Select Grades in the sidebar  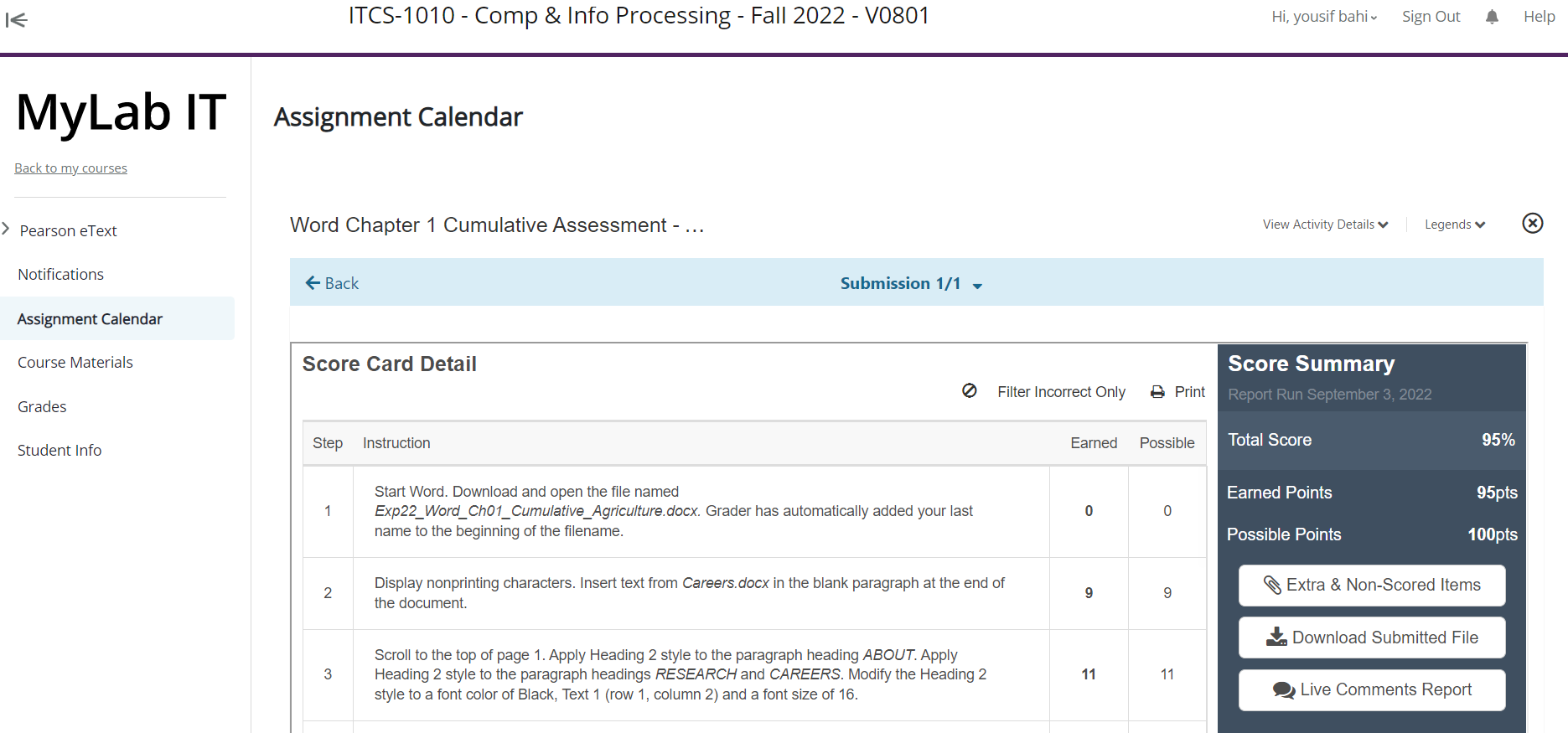42,406
